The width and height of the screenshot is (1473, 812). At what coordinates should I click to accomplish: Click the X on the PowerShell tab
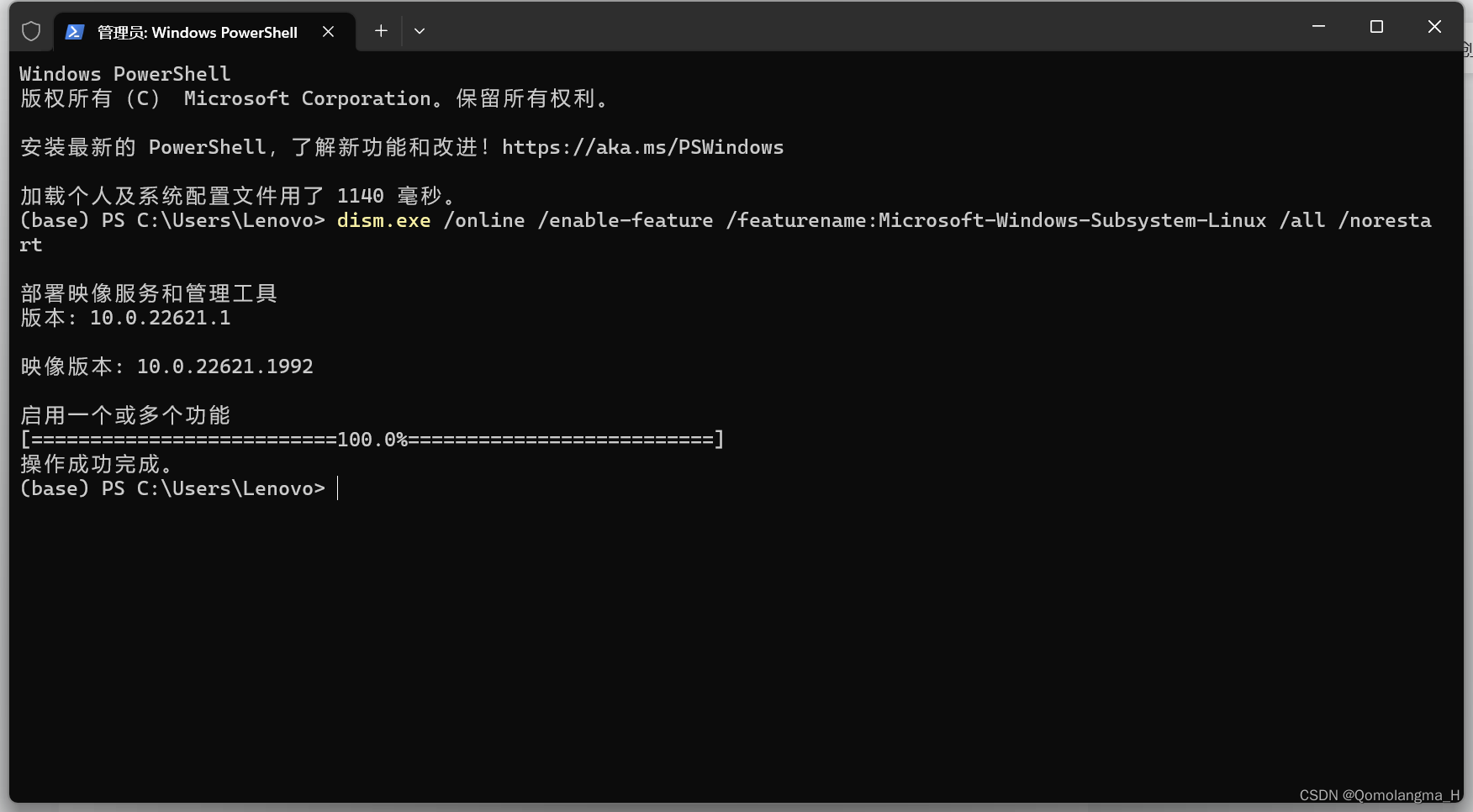328,32
